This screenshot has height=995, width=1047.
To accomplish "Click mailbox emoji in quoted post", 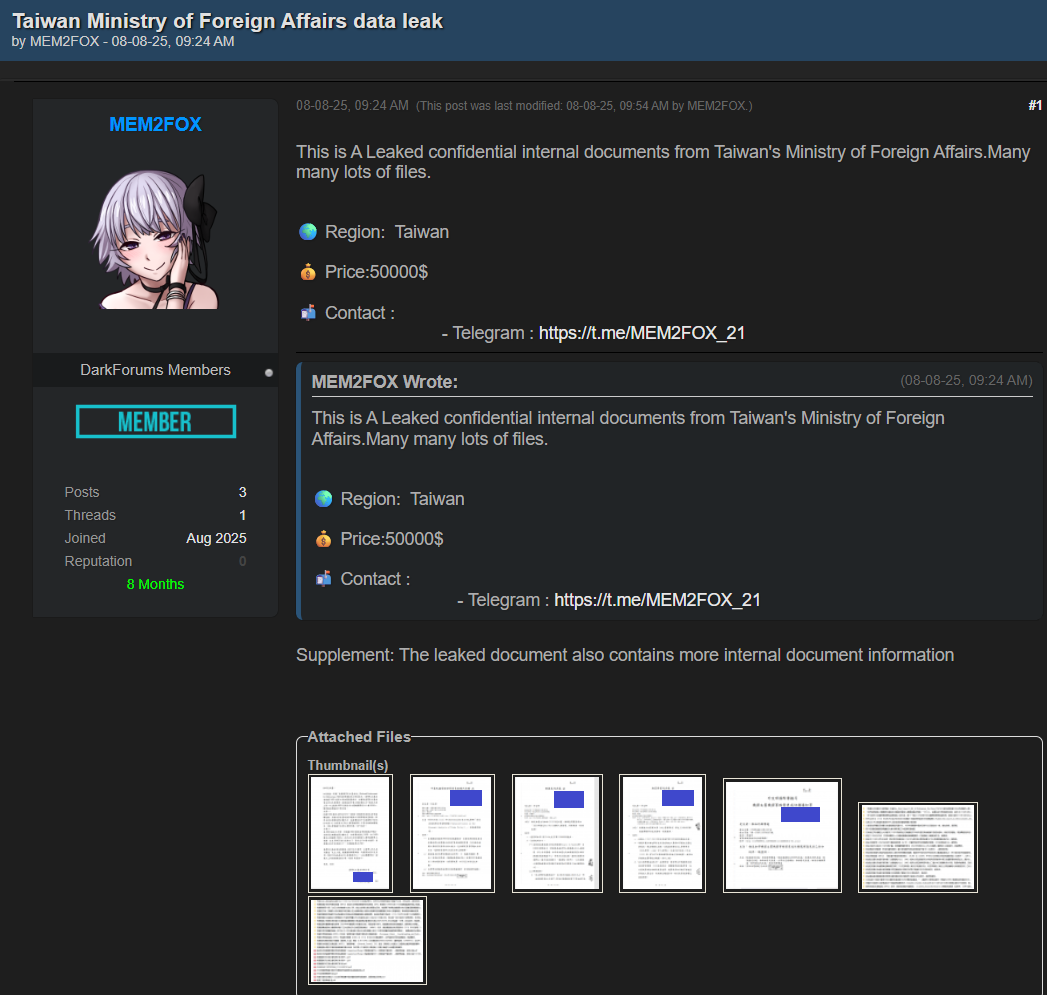I will pos(323,578).
